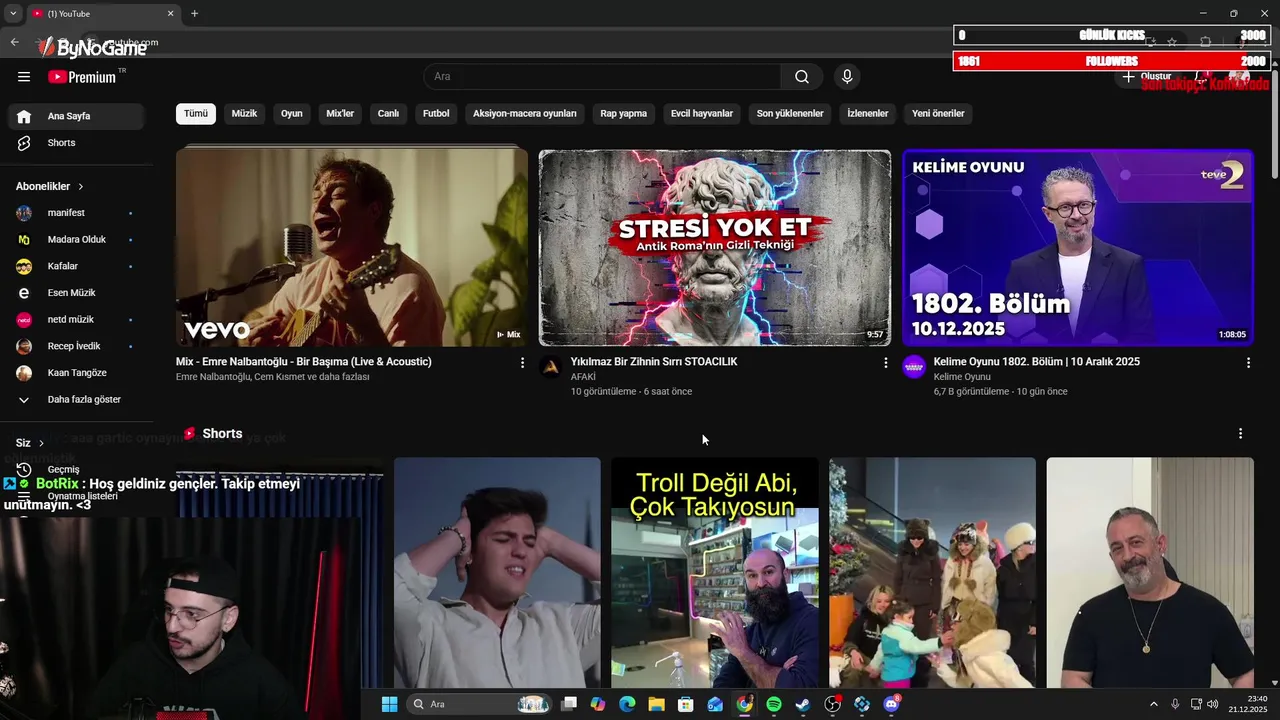The image size is (1280, 720).
Task: Select the Son yüklenenler chip
Action: click(x=790, y=114)
